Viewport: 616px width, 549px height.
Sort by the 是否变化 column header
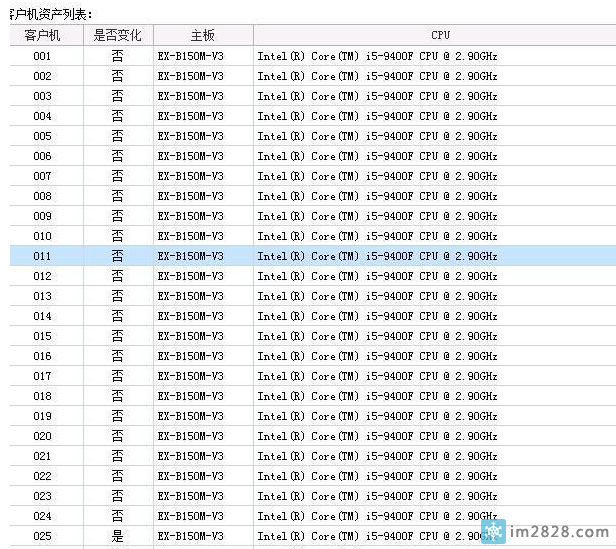[117, 35]
